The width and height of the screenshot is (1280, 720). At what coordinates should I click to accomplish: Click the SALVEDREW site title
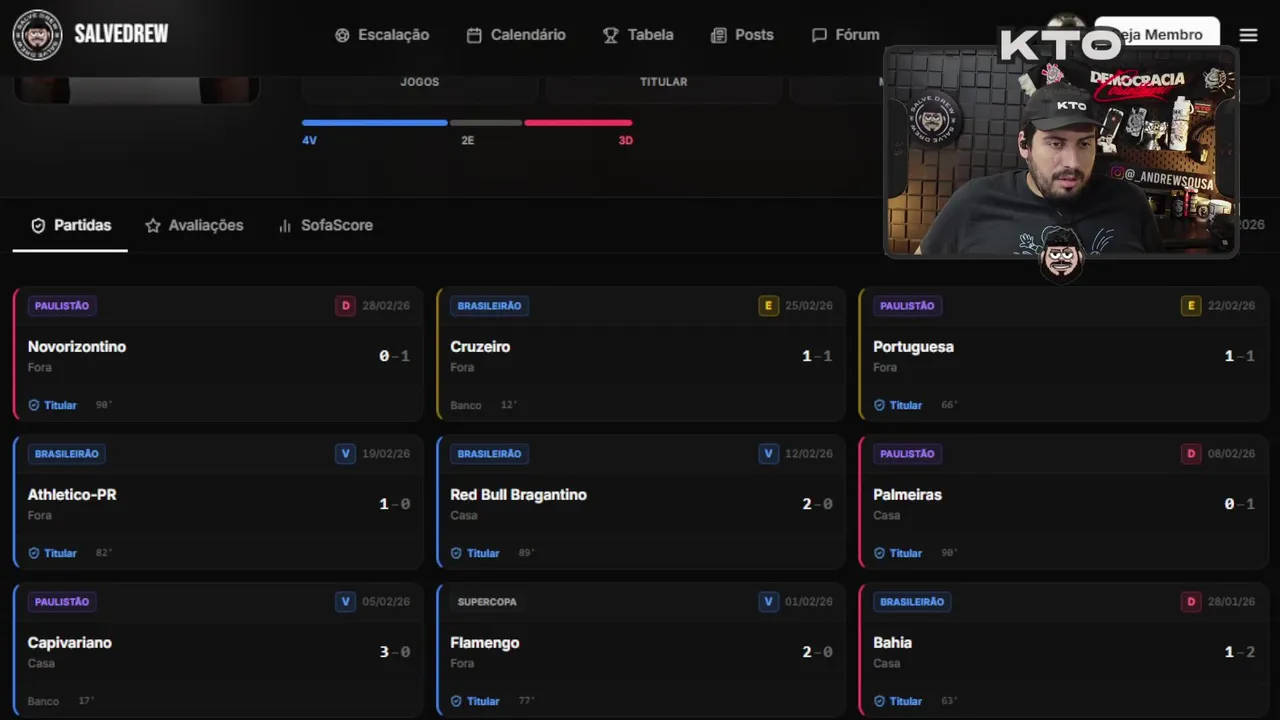tap(121, 34)
